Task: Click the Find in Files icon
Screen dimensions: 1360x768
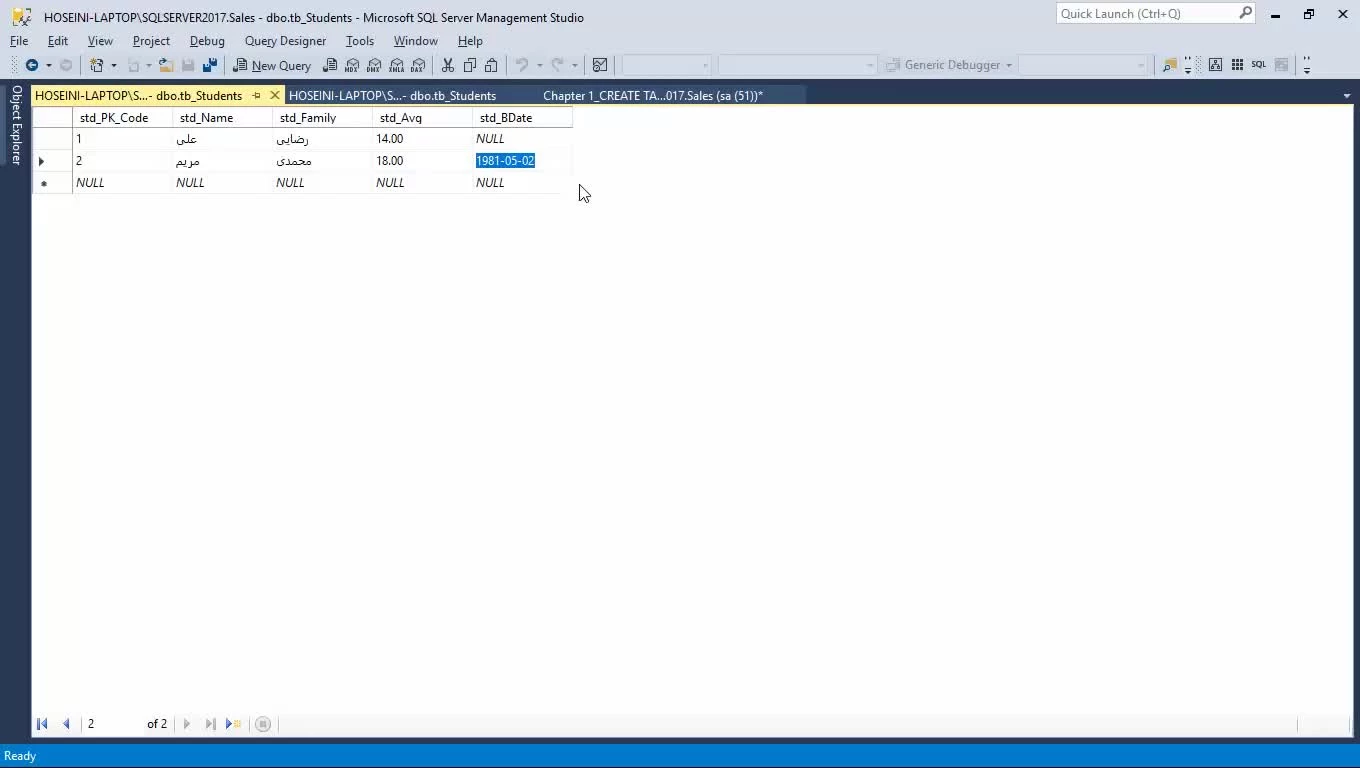Action: coord(1169,65)
